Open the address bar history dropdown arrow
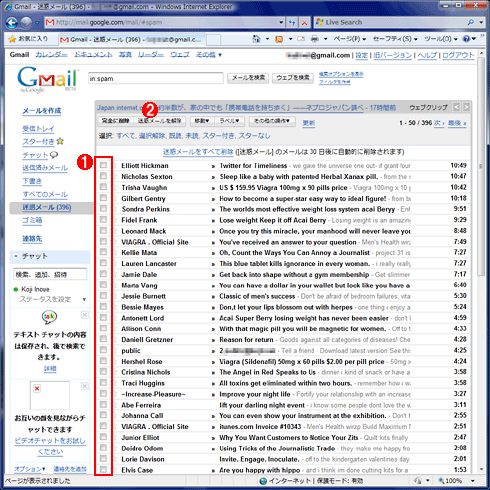The width and height of the screenshot is (490, 490). coord(281,22)
